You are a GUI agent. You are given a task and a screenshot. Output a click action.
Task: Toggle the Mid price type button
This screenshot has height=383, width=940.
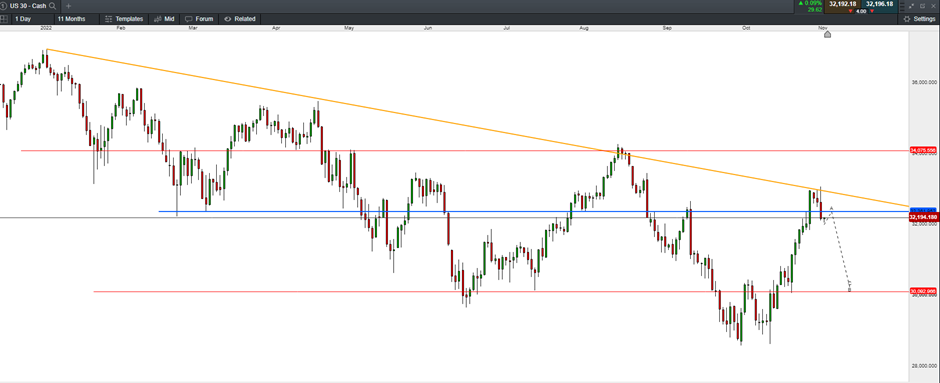(x=164, y=19)
